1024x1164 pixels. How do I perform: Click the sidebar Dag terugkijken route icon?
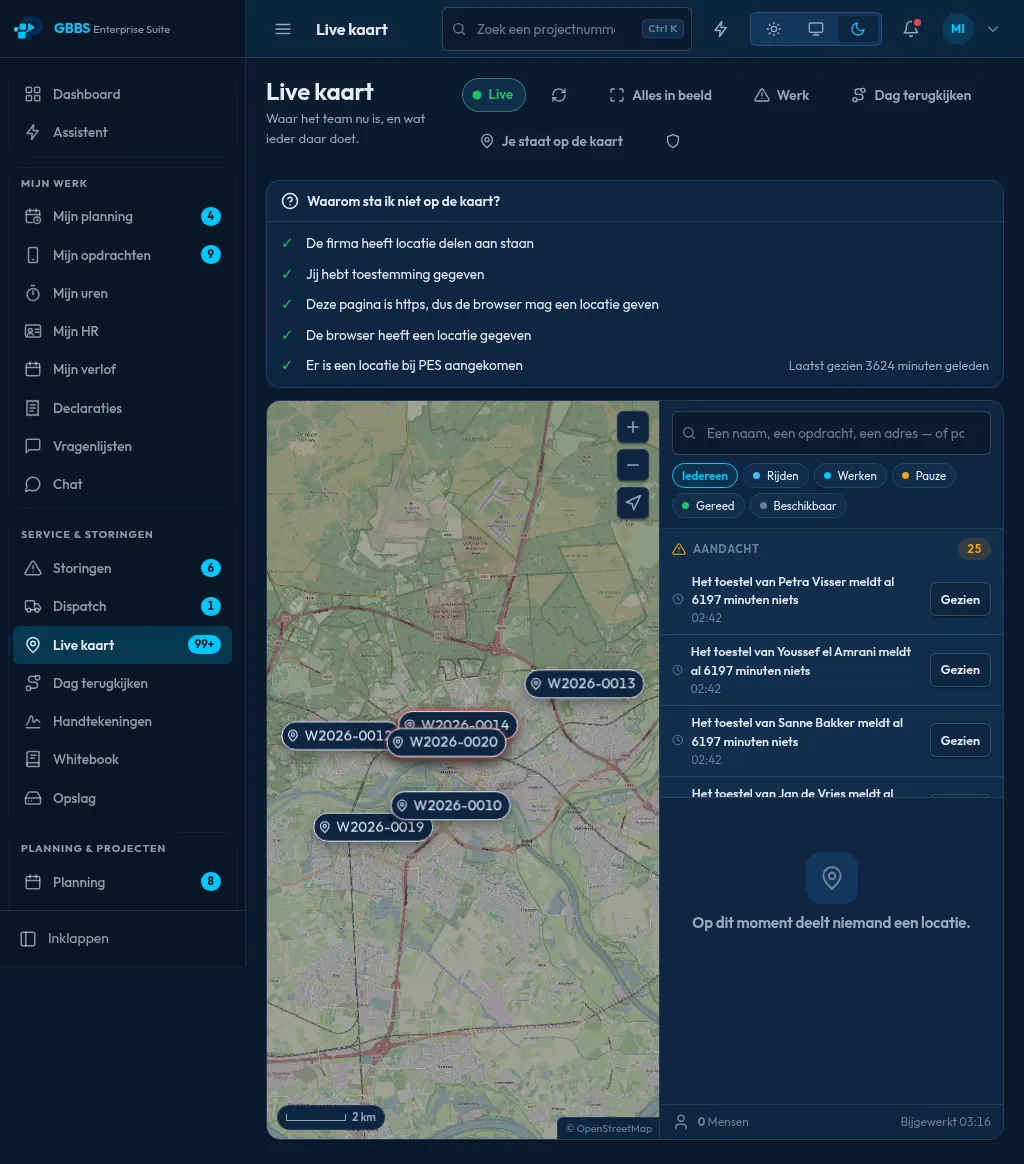coord(33,683)
